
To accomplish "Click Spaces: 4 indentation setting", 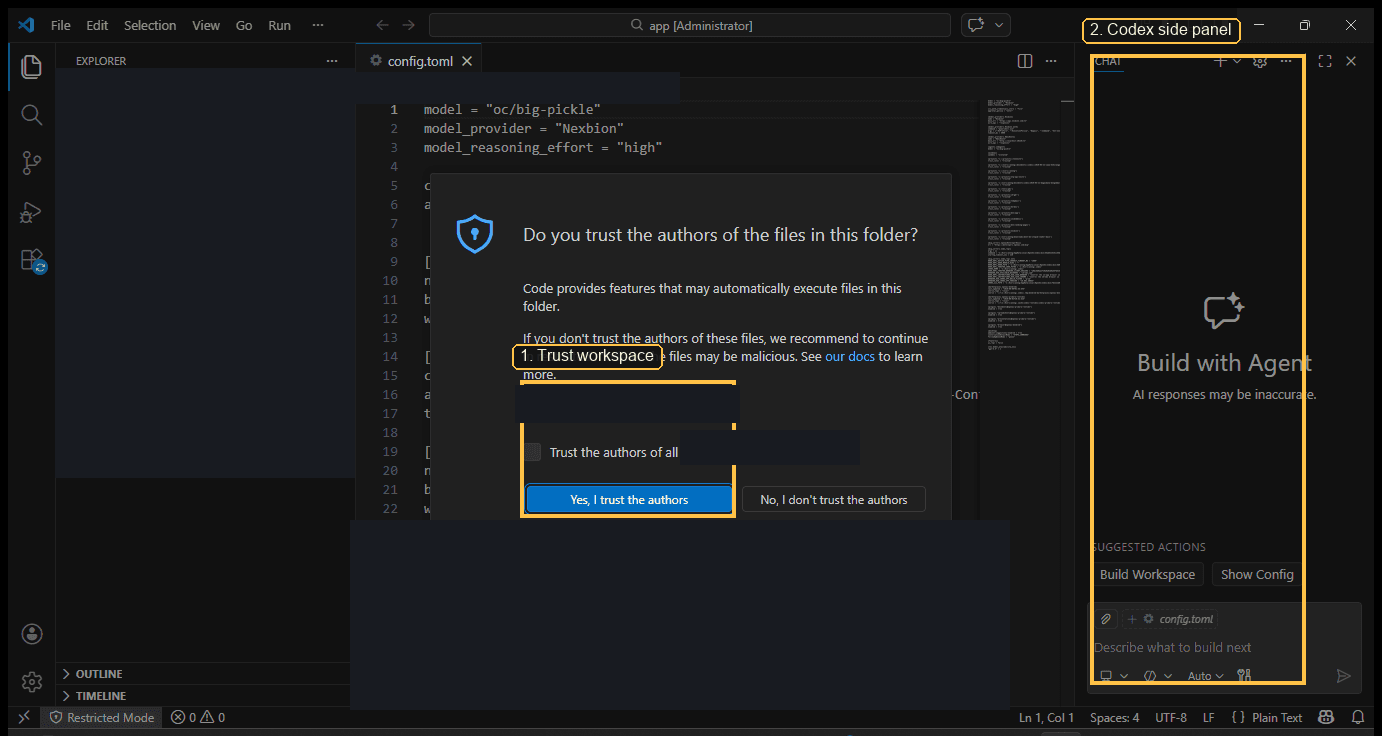I will click(x=1114, y=717).
